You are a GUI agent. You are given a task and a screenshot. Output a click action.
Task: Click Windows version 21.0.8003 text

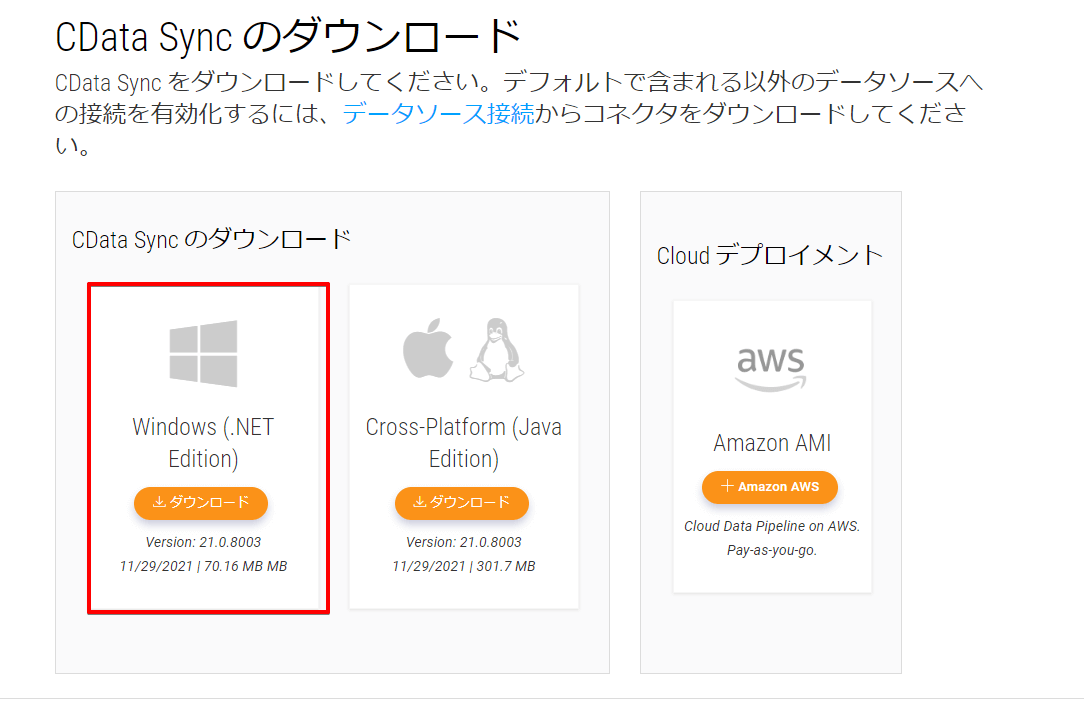coord(203,542)
